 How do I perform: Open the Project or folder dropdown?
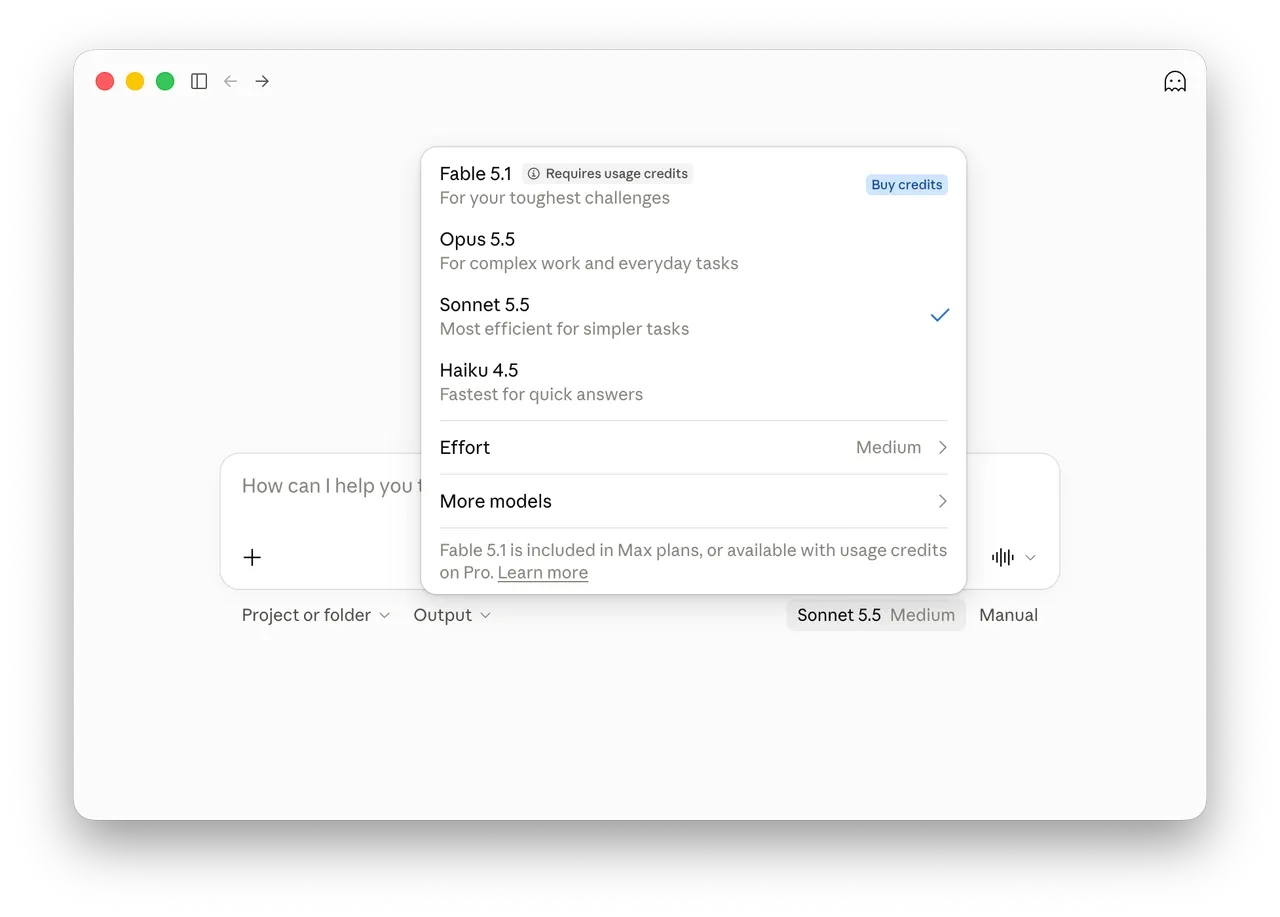(x=315, y=615)
